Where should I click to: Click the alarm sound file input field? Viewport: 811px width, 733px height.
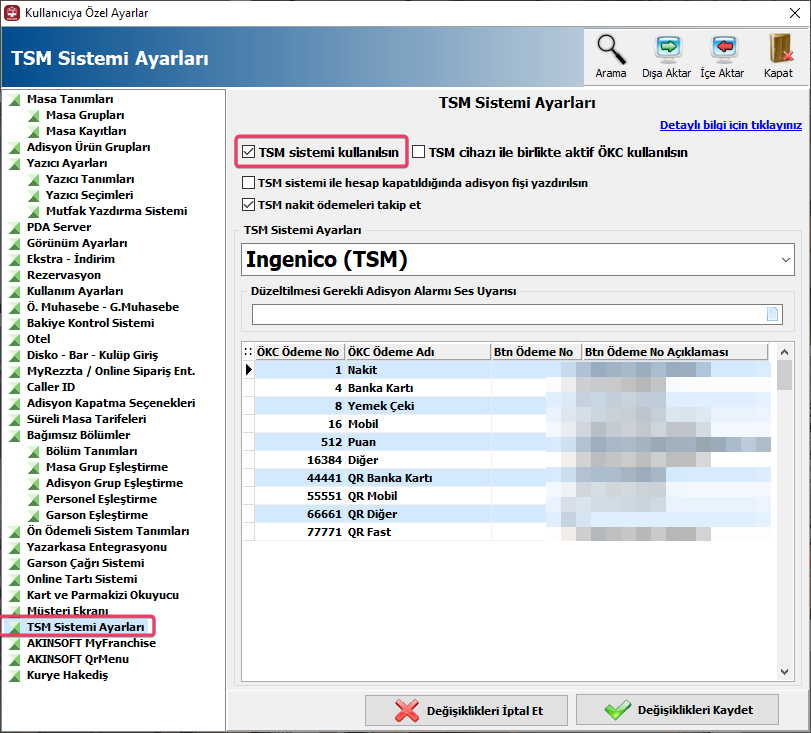[505, 315]
